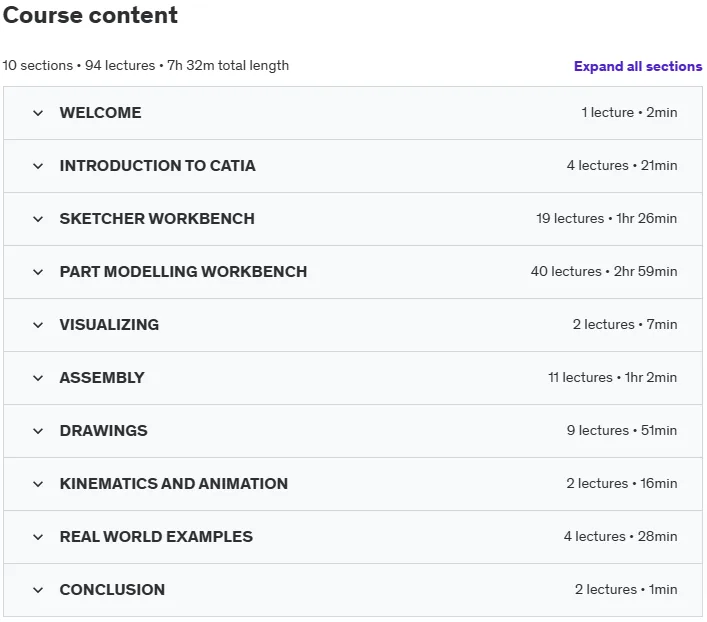Expand the DRAWINGS section chevron
707x622 pixels.
(x=38, y=431)
